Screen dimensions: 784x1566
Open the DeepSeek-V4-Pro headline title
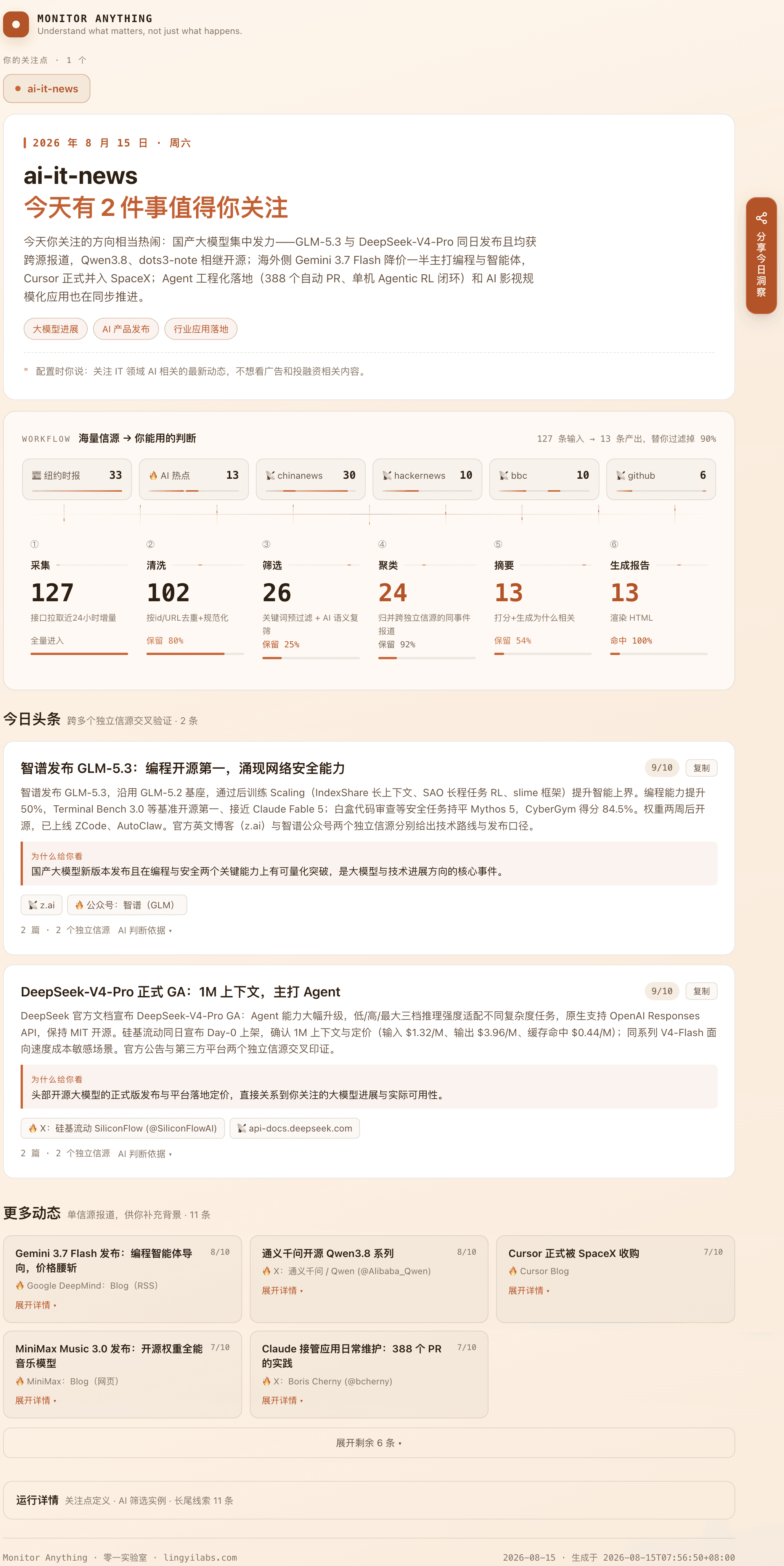(x=180, y=991)
